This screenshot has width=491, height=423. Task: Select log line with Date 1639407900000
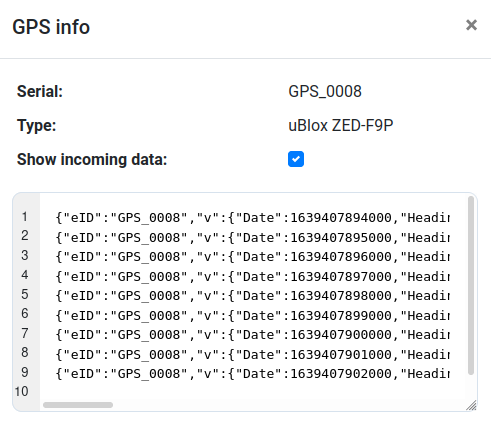252,335
